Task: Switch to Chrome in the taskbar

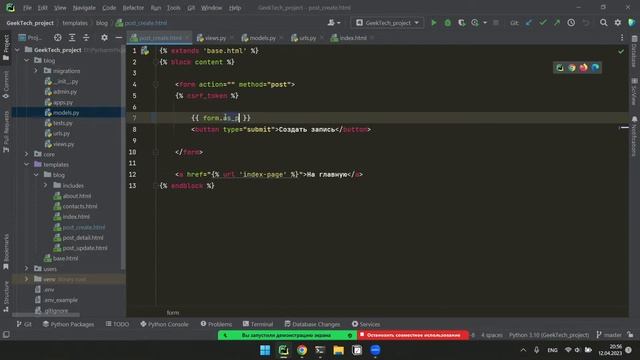Action: pyautogui.click(x=302, y=350)
